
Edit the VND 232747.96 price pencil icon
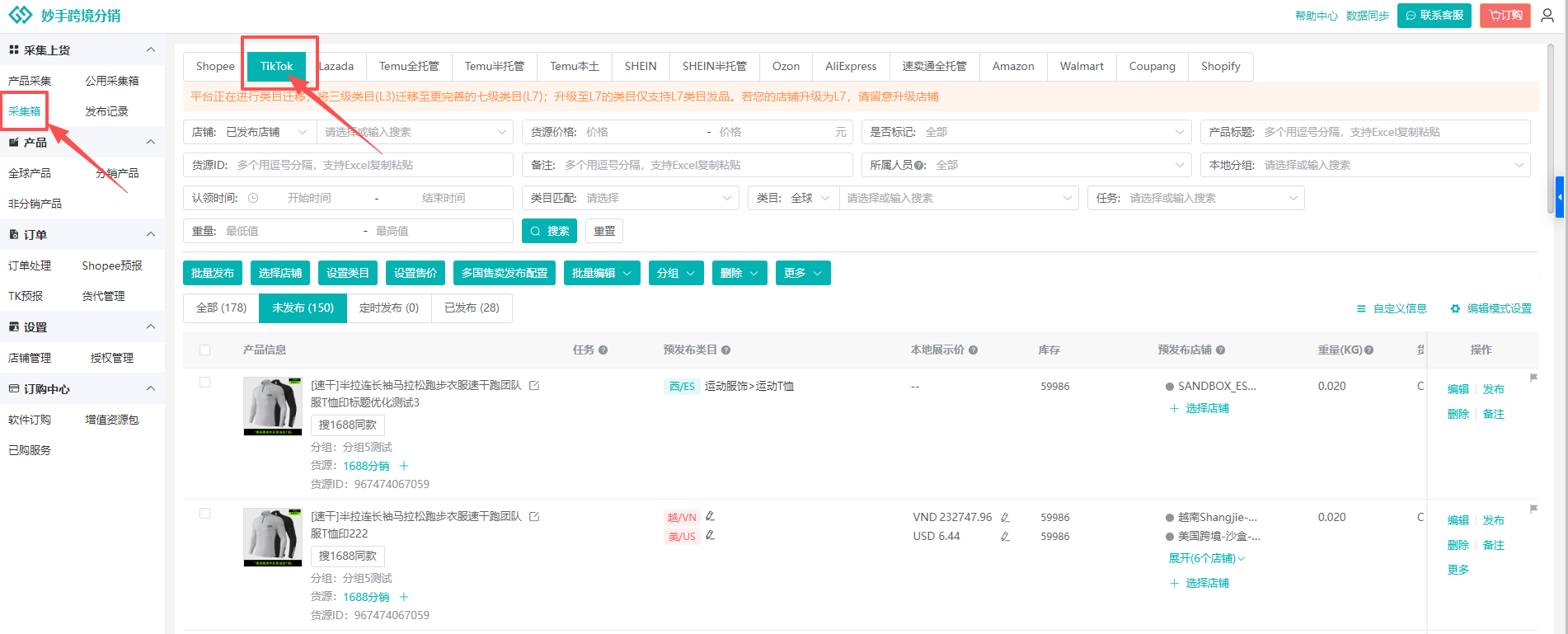1005,518
